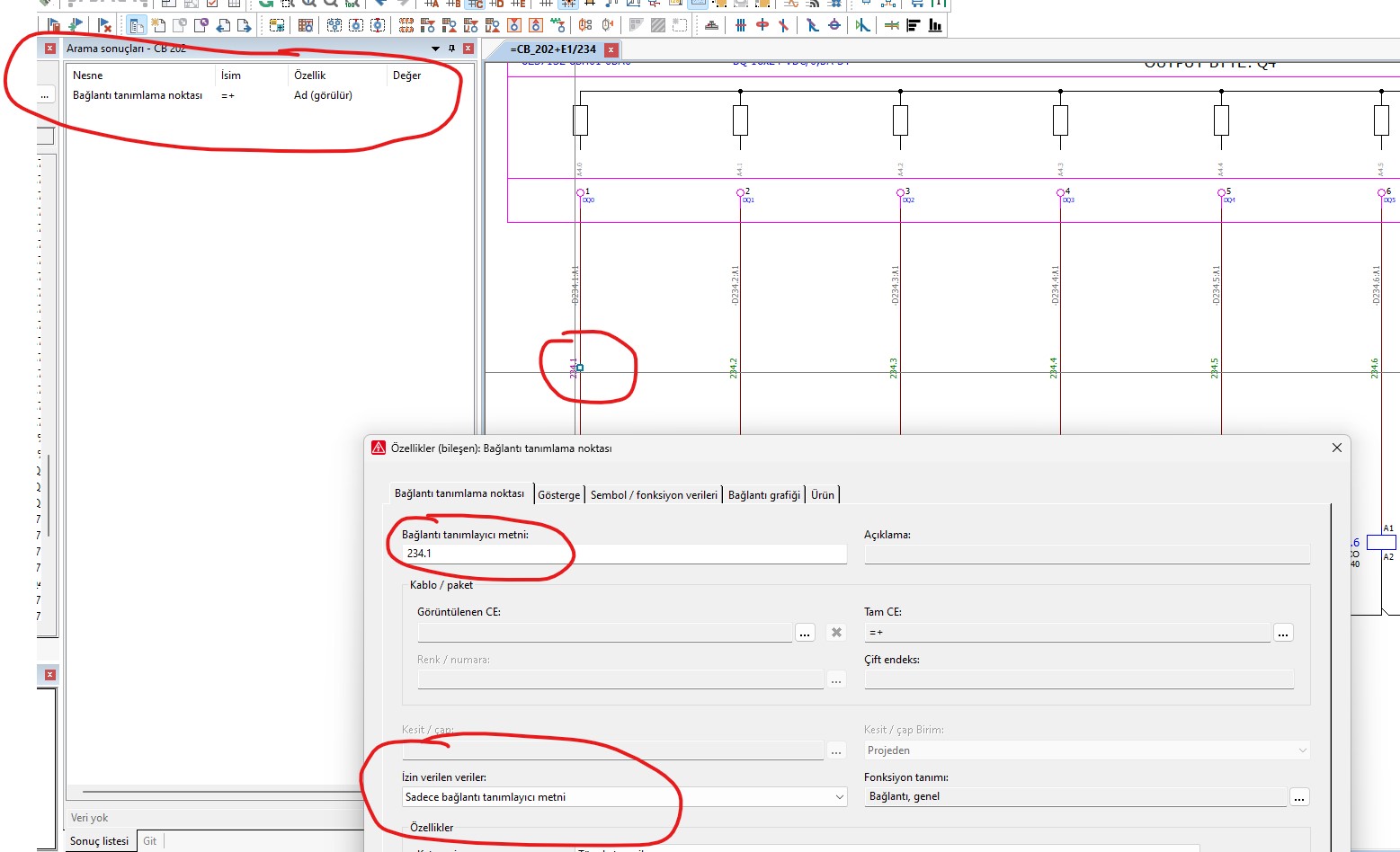Image resolution: width=1400 pixels, height=852 pixels.
Task: Click the new page icon with star
Action: coord(159,25)
